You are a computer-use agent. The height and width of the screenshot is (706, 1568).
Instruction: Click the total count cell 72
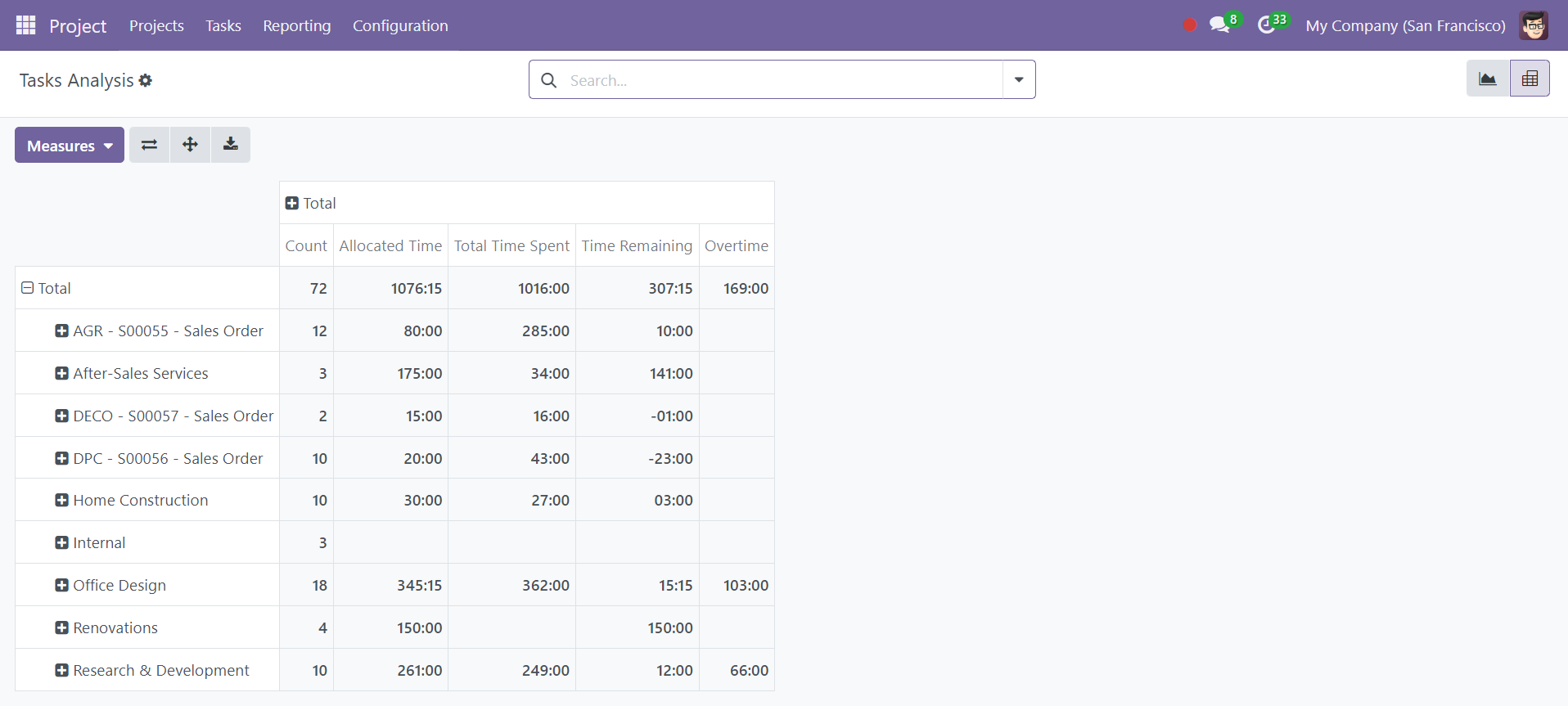[306, 288]
